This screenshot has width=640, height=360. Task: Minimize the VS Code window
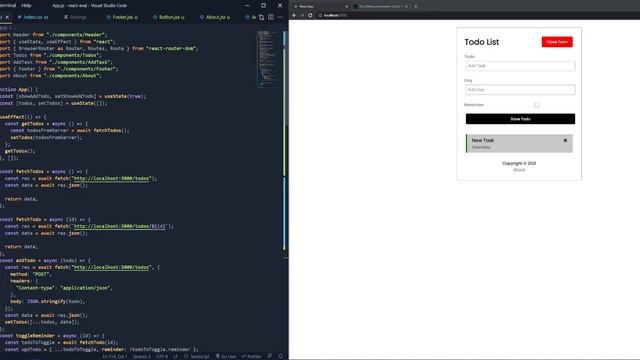click(247, 6)
